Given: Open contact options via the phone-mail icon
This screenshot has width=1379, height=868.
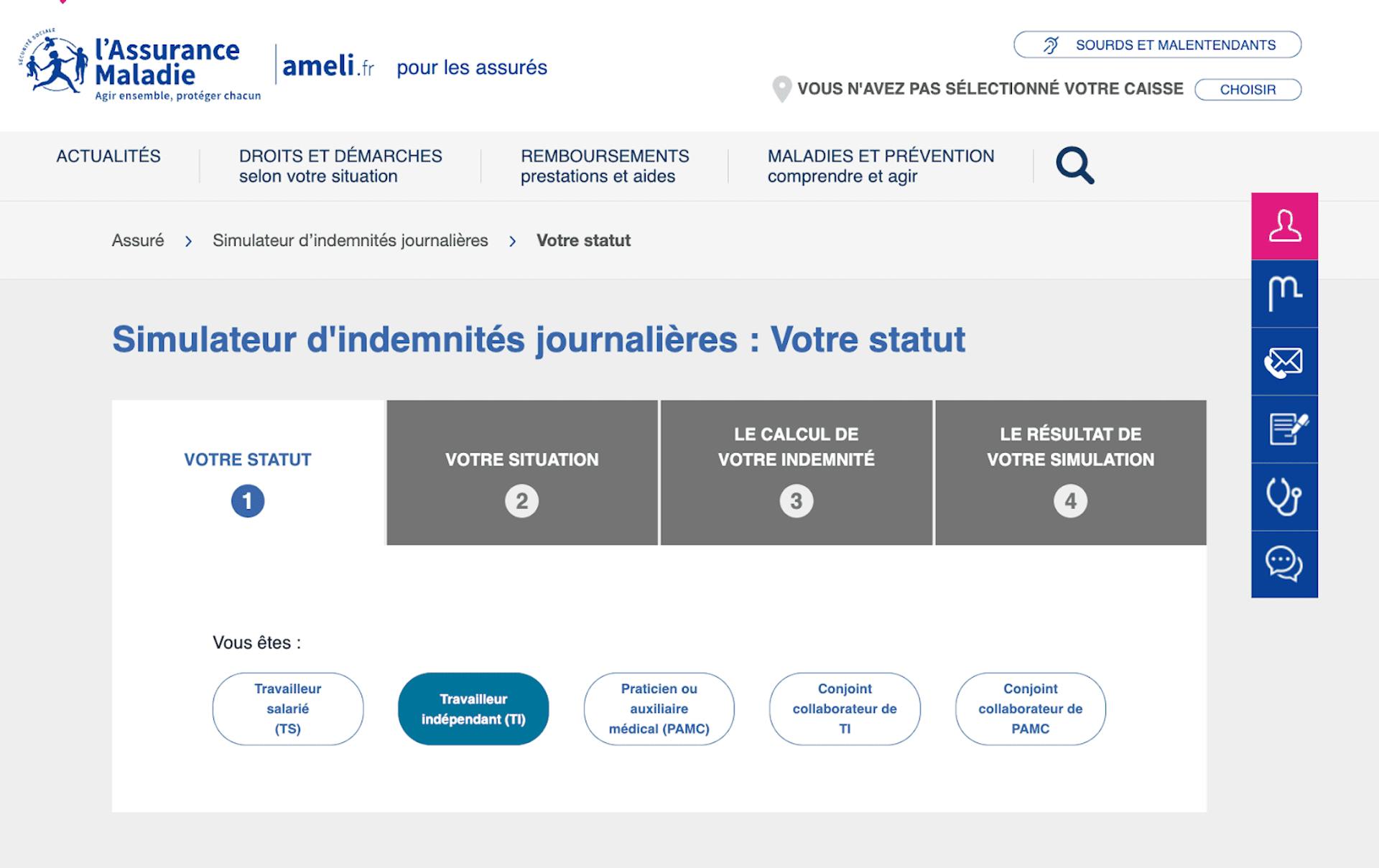Looking at the screenshot, I should [x=1284, y=361].
